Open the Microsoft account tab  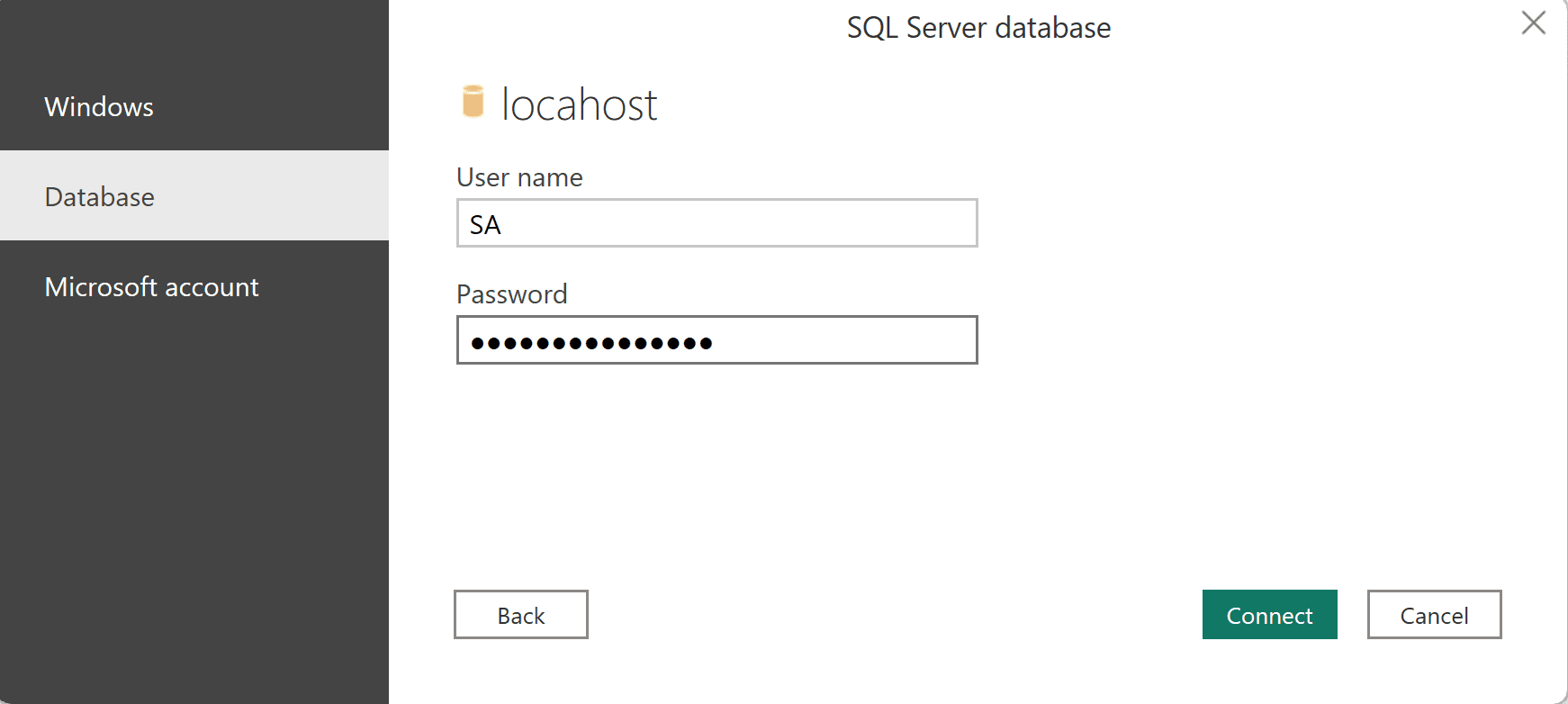click(x=194, y=286)
